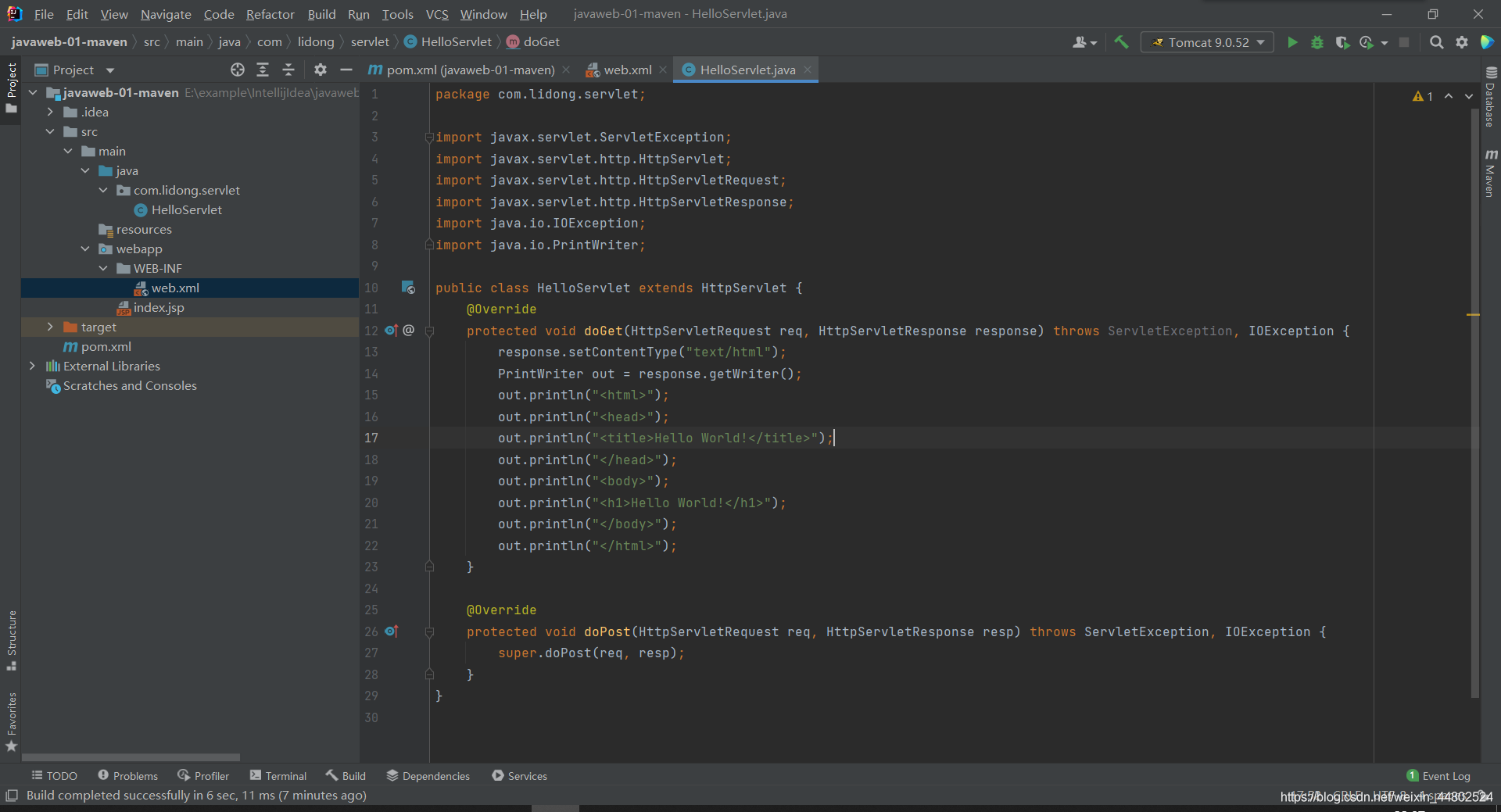Toggle tool window bars icon in status bar
Viewport: 1501px width, 812px height.
(12, 796)
